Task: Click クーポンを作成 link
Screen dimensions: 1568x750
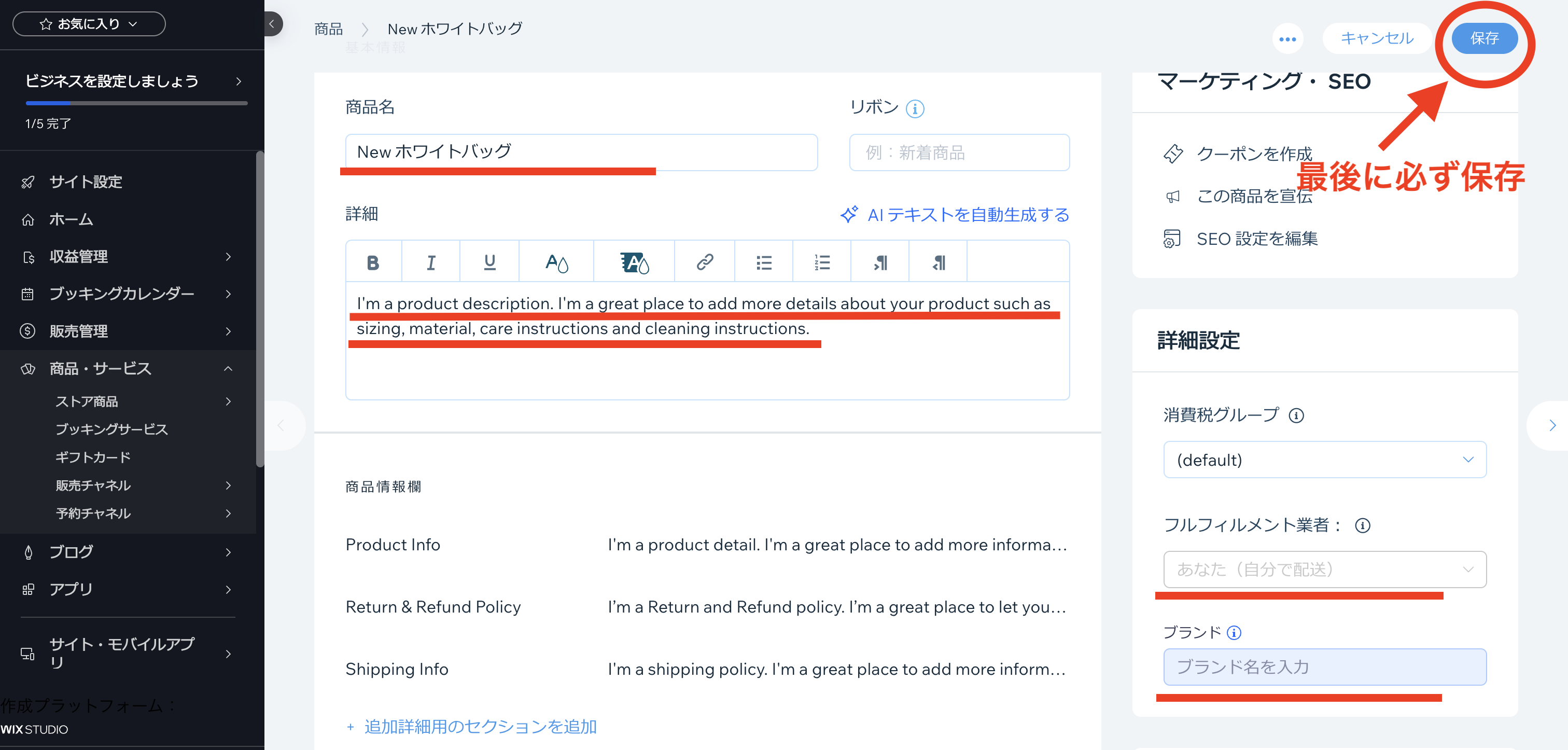Action: point(1254,154)
